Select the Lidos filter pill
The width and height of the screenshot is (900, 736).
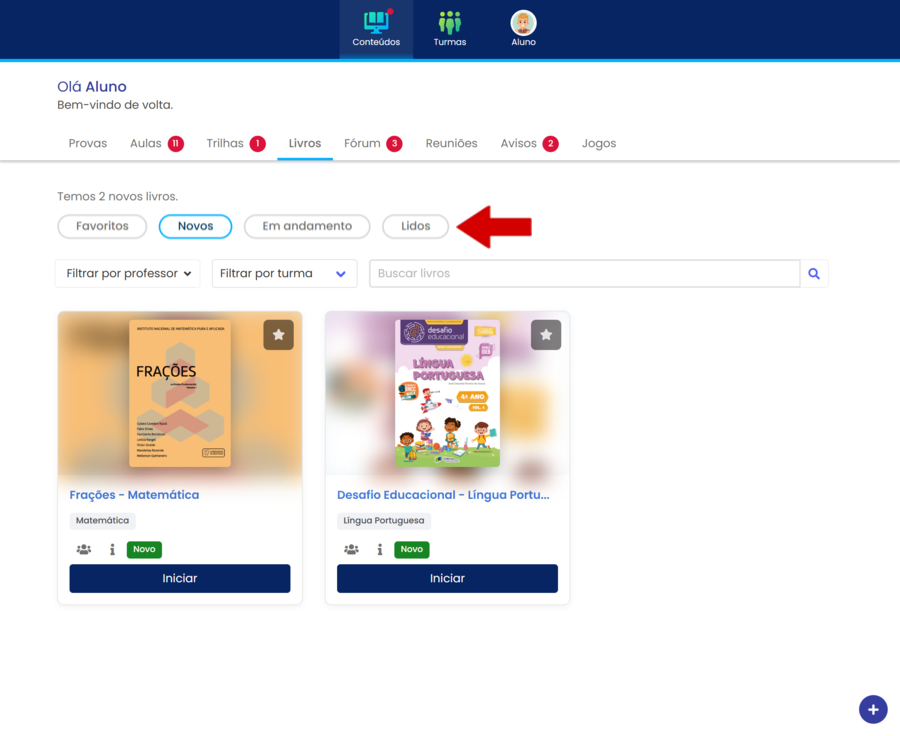(415, 226)
